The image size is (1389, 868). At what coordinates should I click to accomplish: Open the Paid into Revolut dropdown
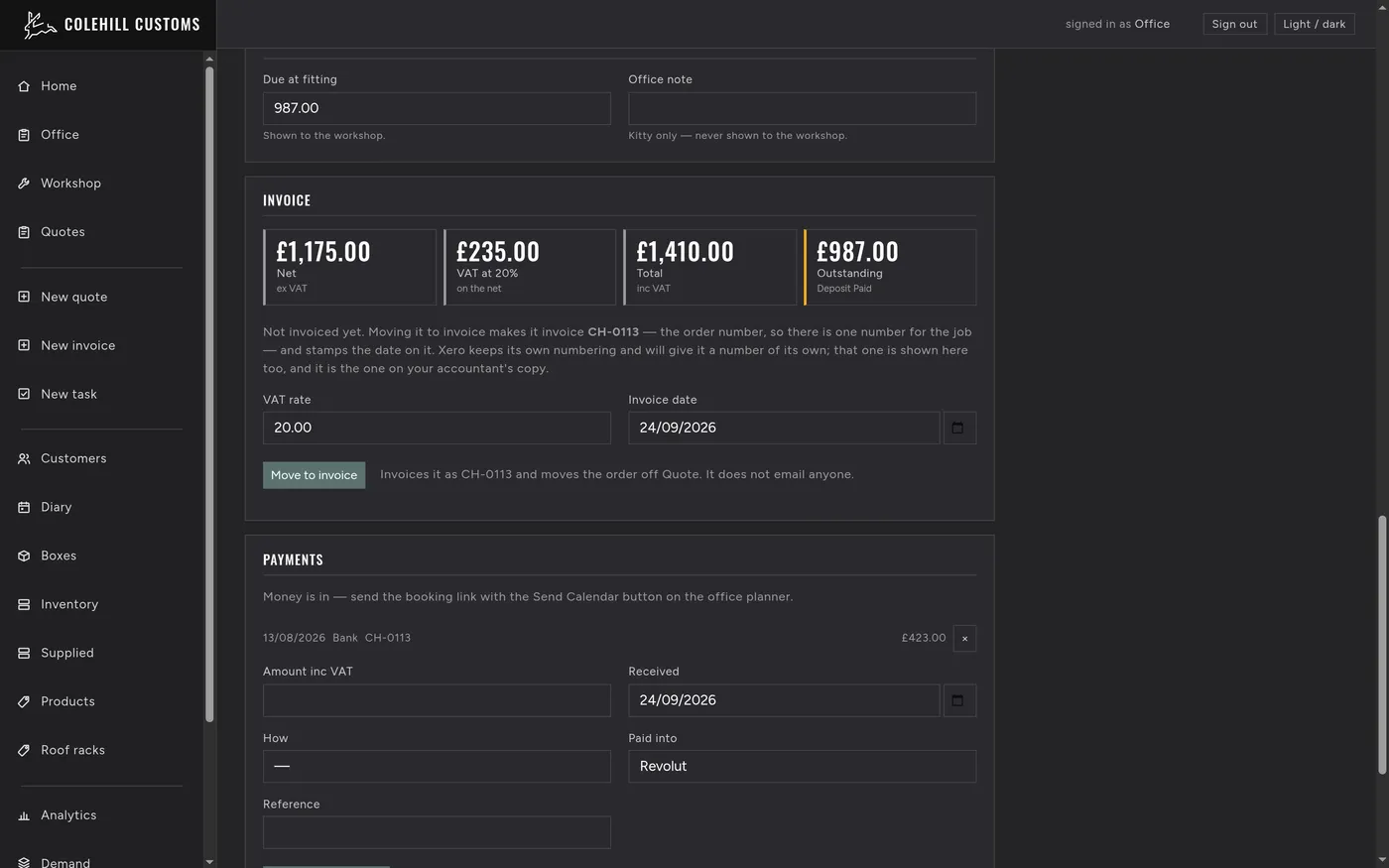(x=802, y=767)
